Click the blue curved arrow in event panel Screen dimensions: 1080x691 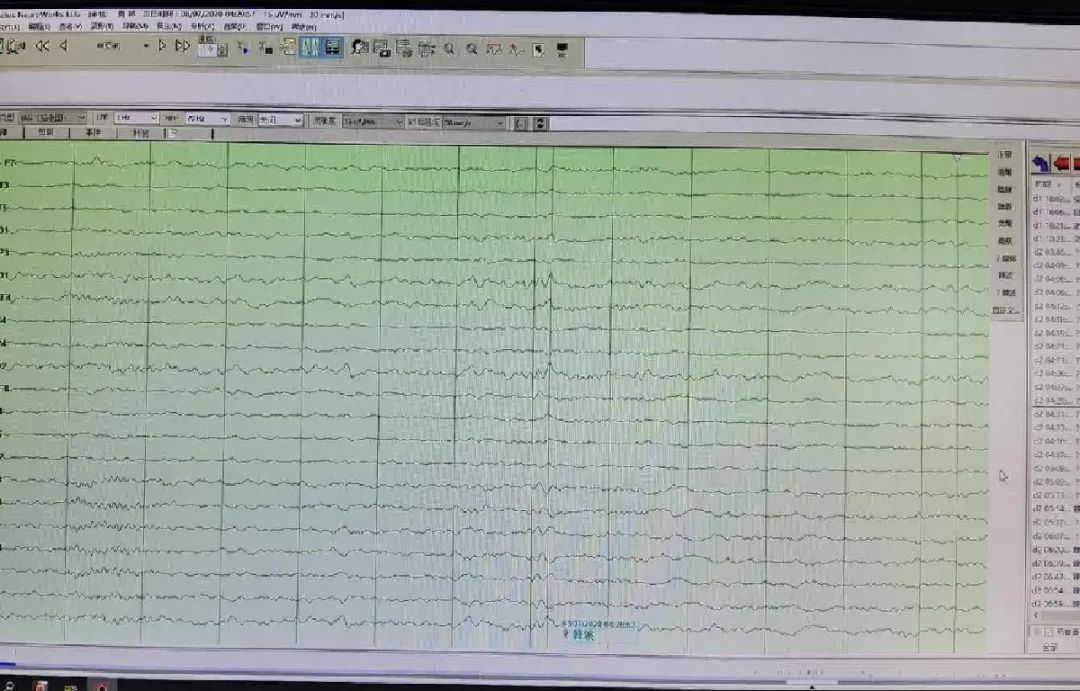[x=1041, y=163]
